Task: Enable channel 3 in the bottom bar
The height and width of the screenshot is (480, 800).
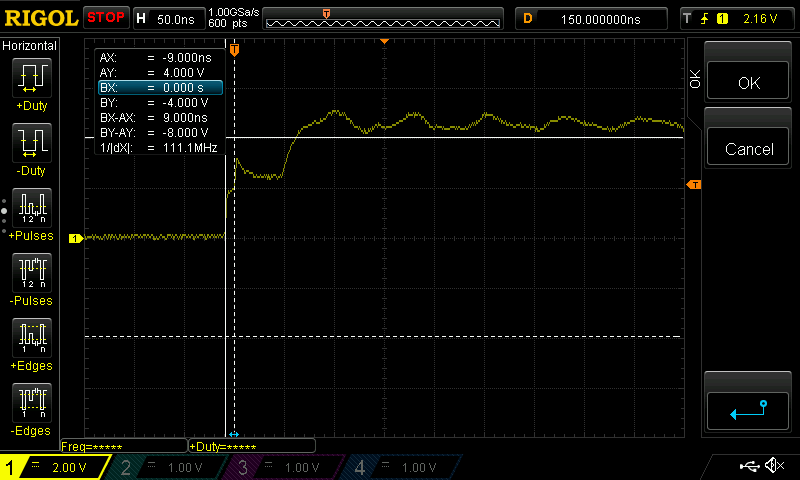Action: pyautogui.click(x=285, y=467)
